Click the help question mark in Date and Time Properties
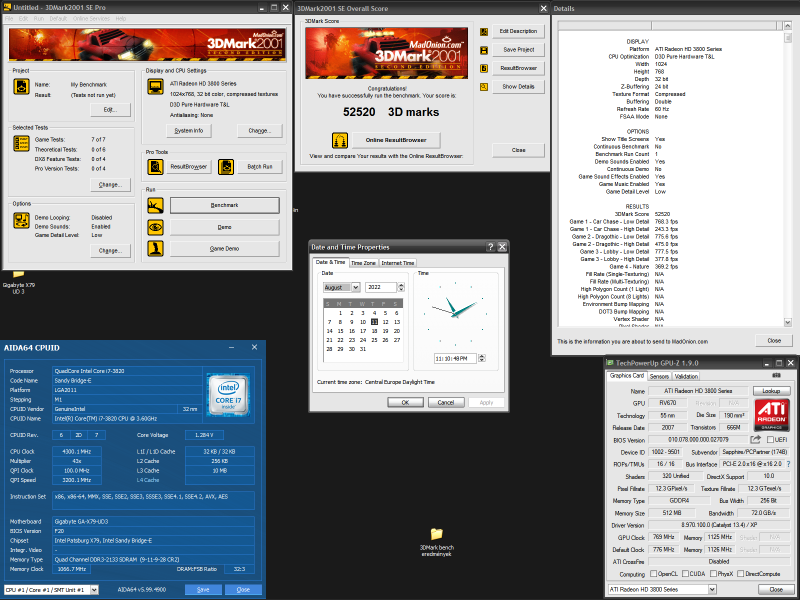 (x=490, y=247)
